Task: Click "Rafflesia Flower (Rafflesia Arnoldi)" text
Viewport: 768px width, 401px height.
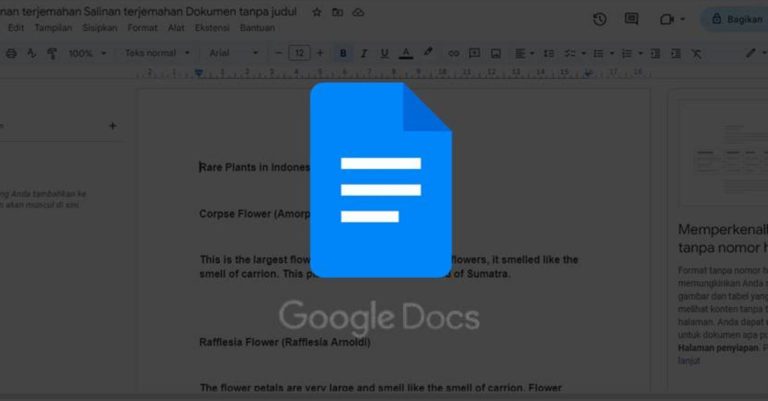Action: tap(285, 342)
